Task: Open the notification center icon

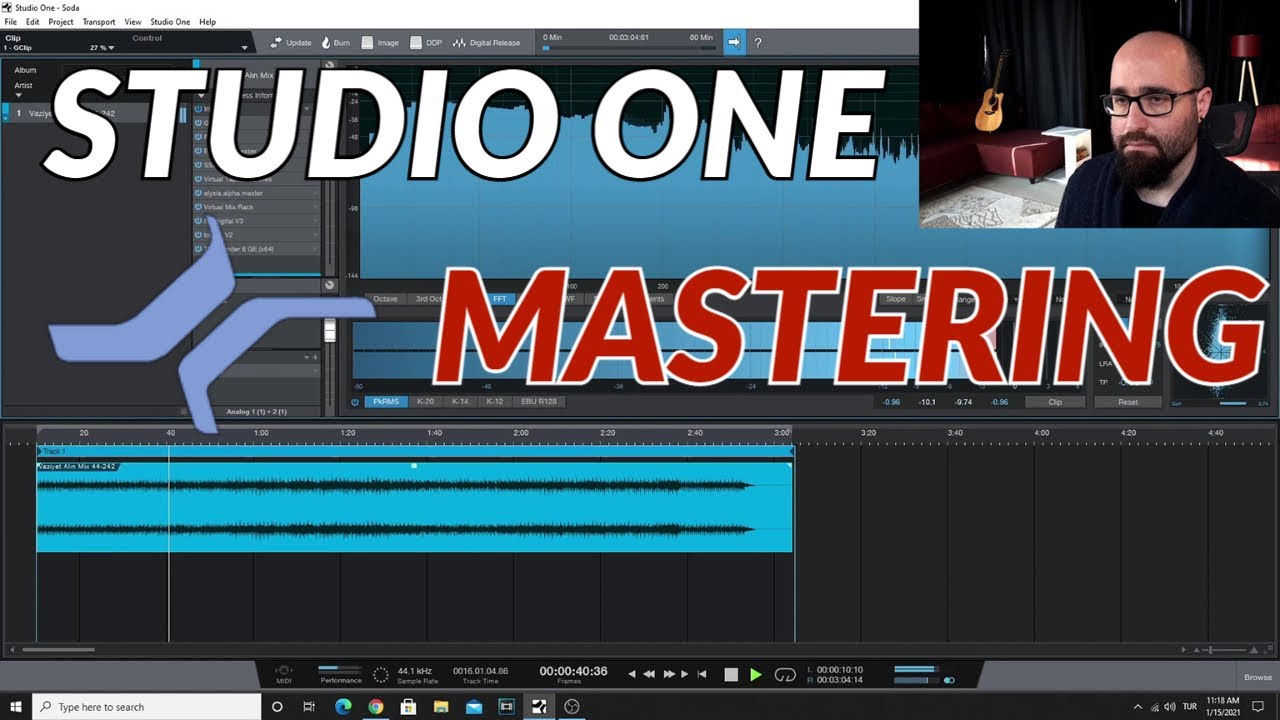Action: point(1259,707)
